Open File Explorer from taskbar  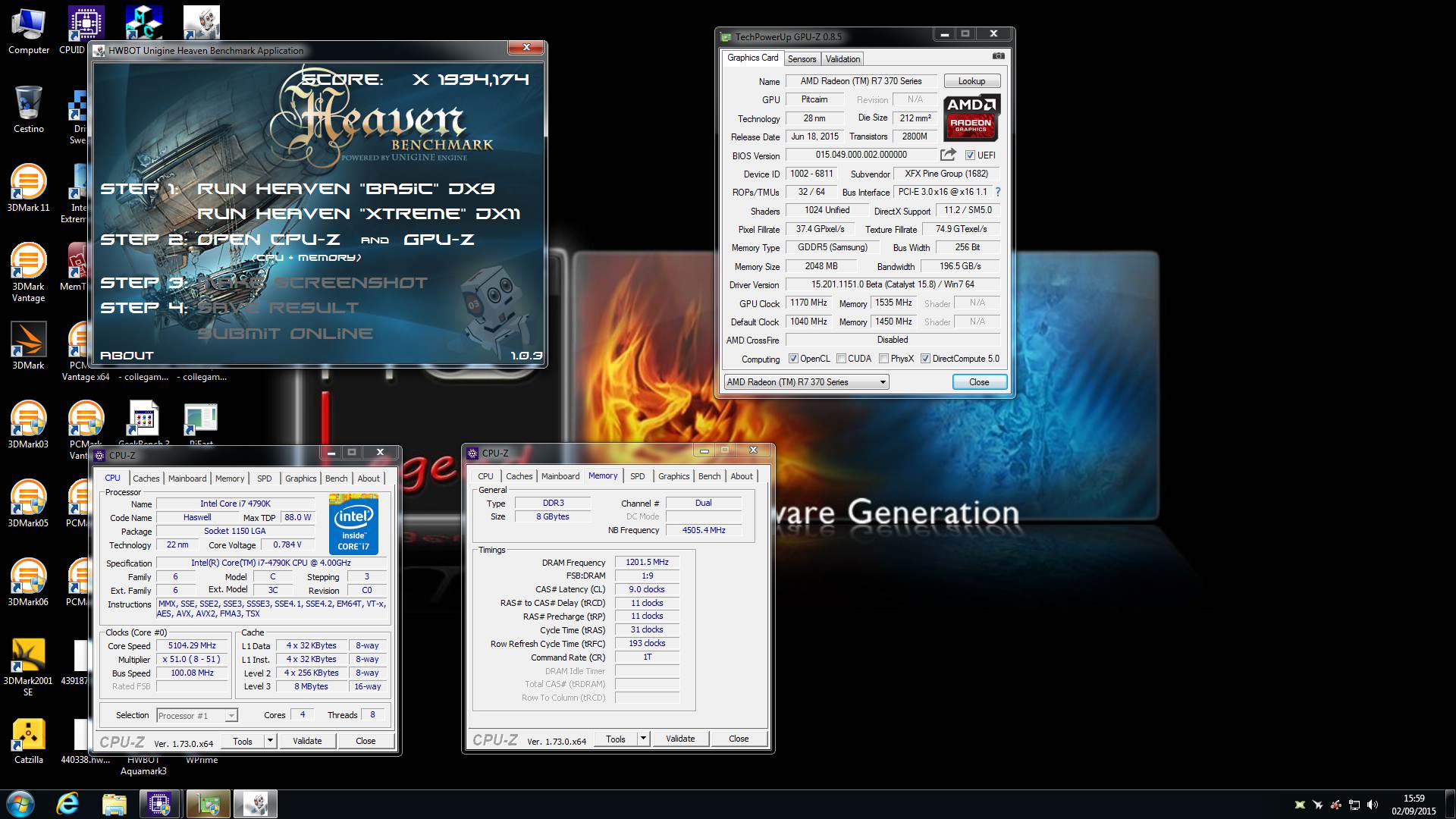114,804
